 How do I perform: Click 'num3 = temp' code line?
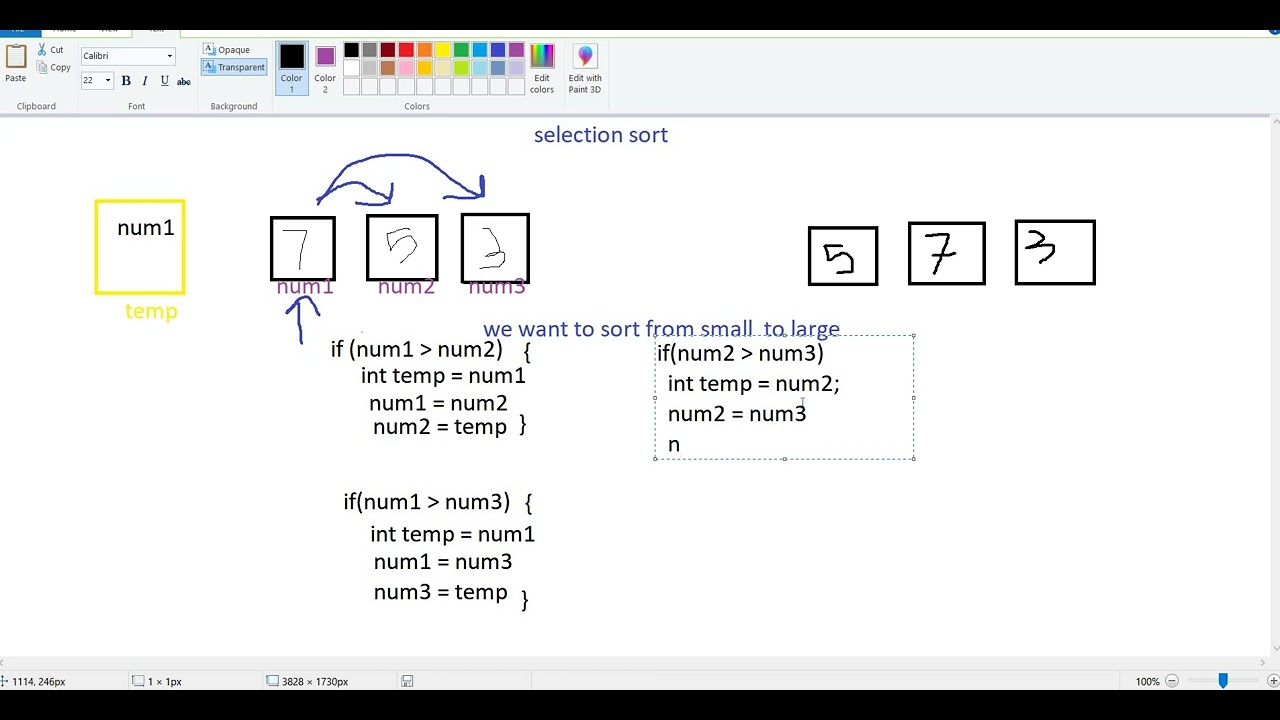tap(441, 592)
